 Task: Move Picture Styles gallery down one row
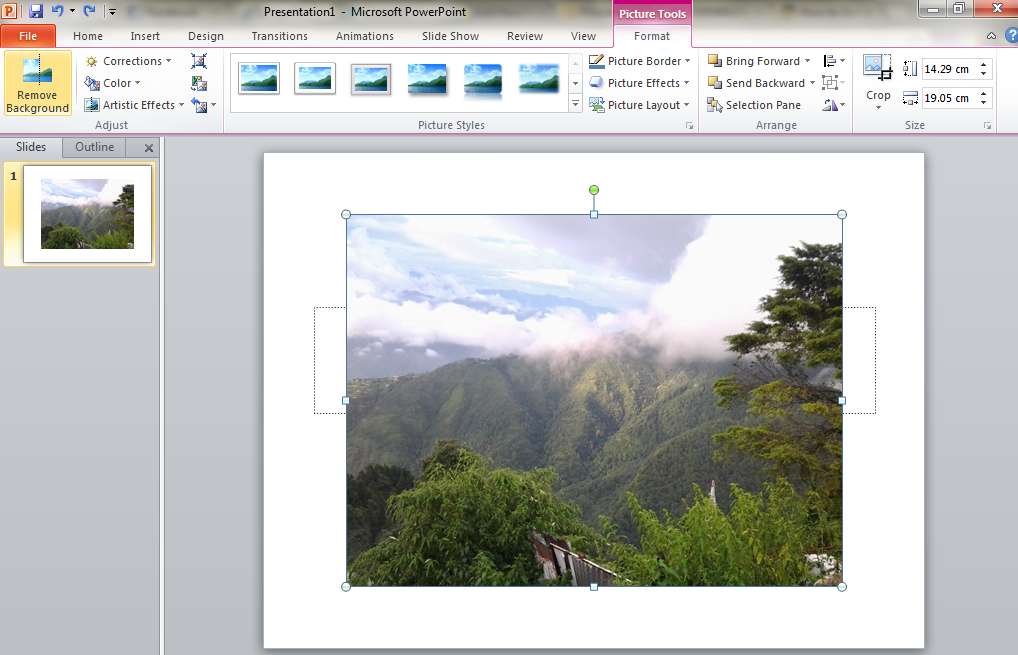point(575,83)
